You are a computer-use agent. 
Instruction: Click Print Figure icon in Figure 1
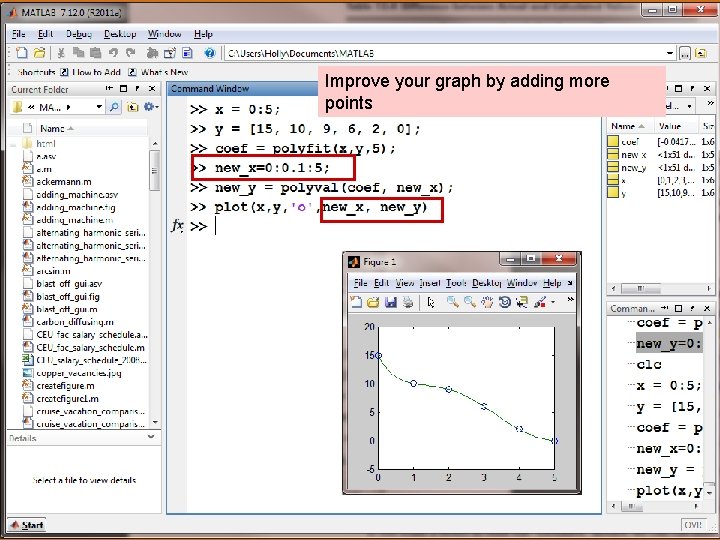tap(408, 302)
